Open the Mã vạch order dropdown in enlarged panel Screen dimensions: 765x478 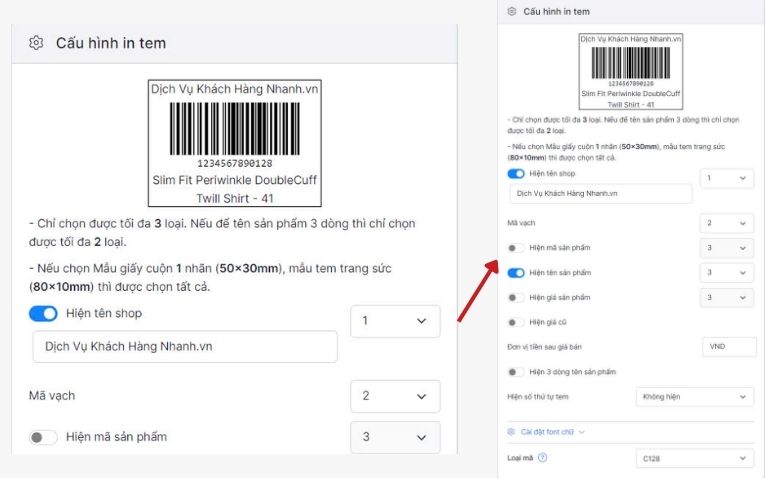coord(395,396)
